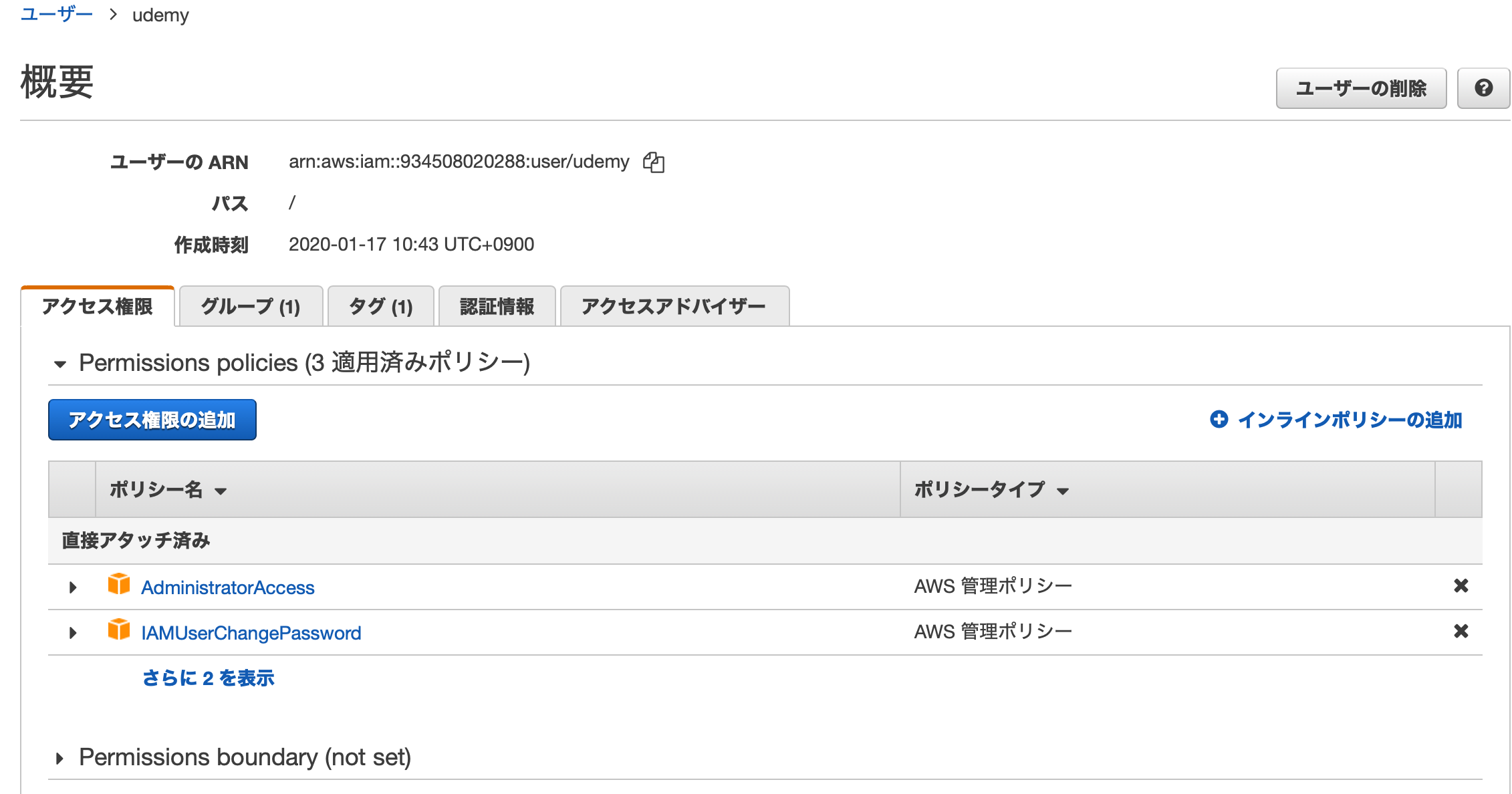The image size is (1512, 794).
Task: Detach AdministratorAccess using its X icon
Action: pos(1461,585)
